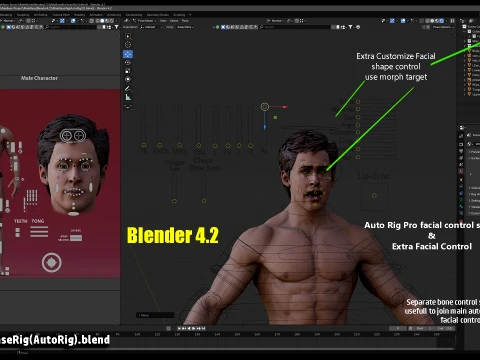Viewport: 480px width, 360px height.
Task: Open the Scene properties tab
Action: tap(461, 164)
